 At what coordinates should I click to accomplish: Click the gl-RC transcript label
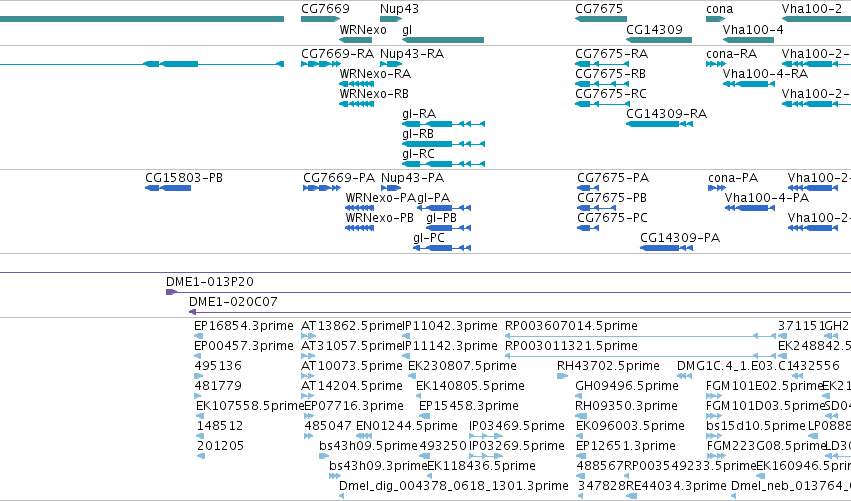click(418, 154)
